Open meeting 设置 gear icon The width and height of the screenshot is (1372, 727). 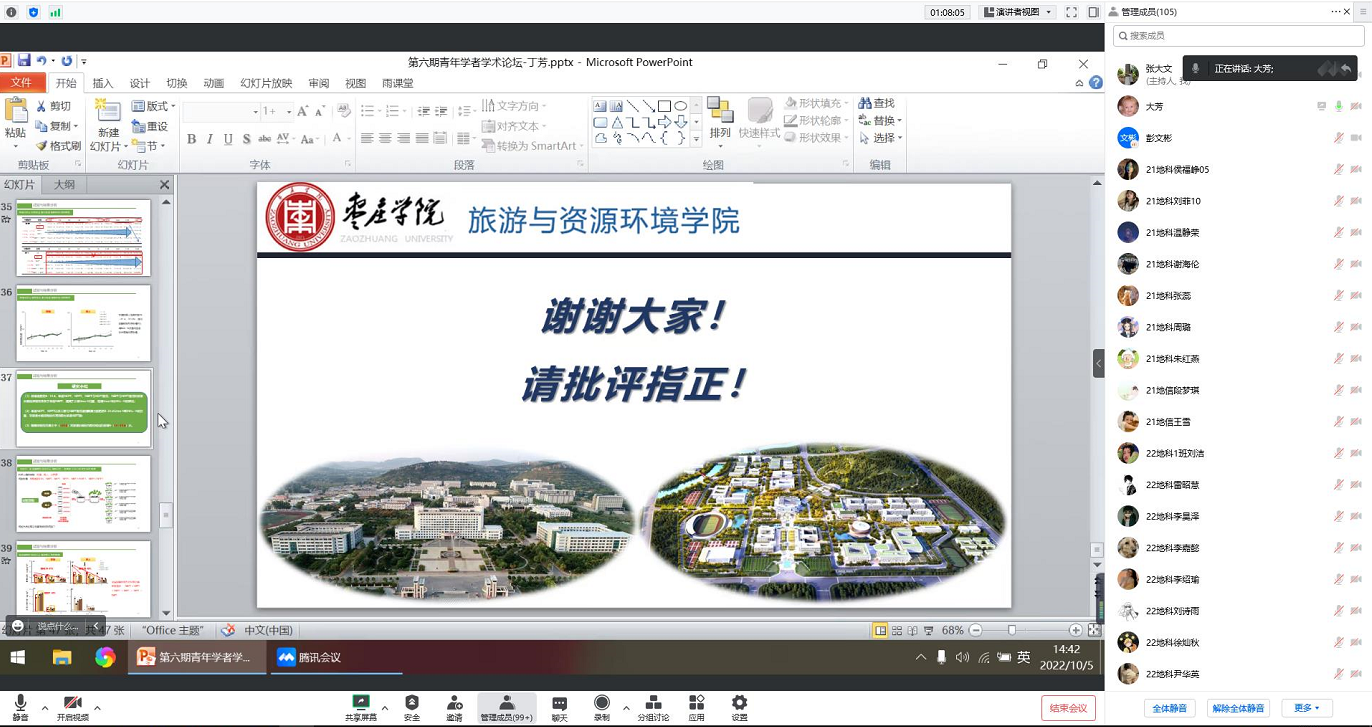(739, 707)
